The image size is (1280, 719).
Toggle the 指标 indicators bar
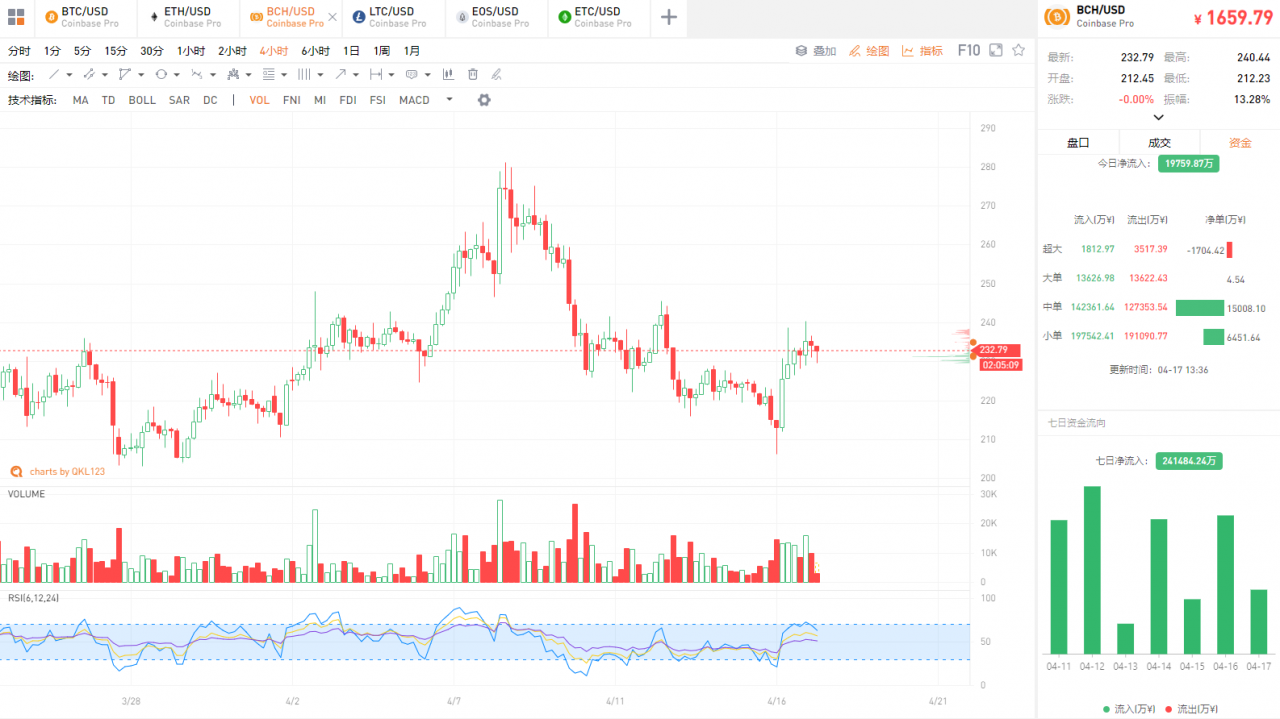(x=922, y=50)
